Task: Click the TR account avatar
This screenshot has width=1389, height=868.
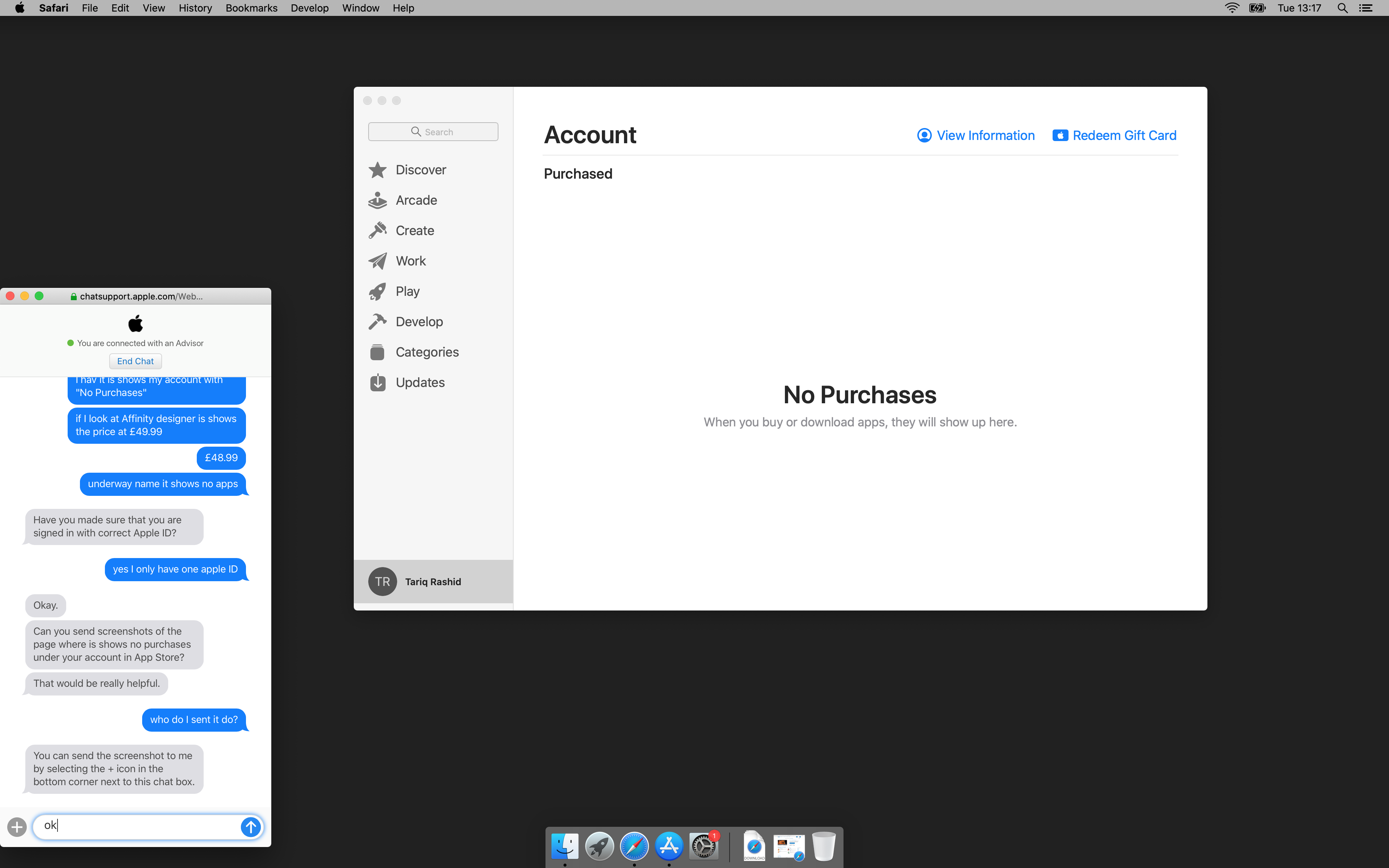Action: tap(382, 582)
